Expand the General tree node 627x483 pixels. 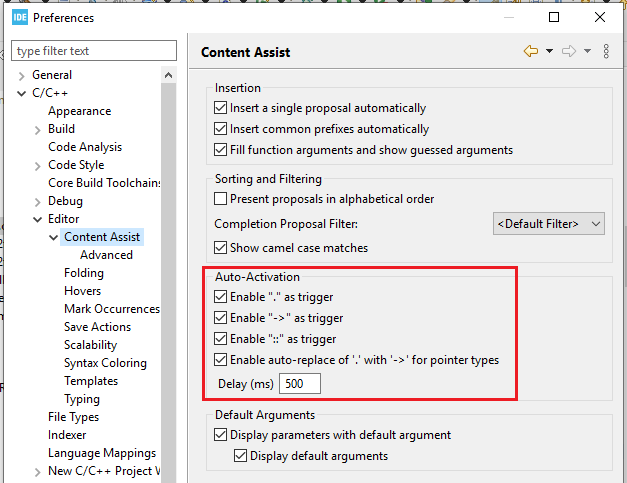click(22, 75)
